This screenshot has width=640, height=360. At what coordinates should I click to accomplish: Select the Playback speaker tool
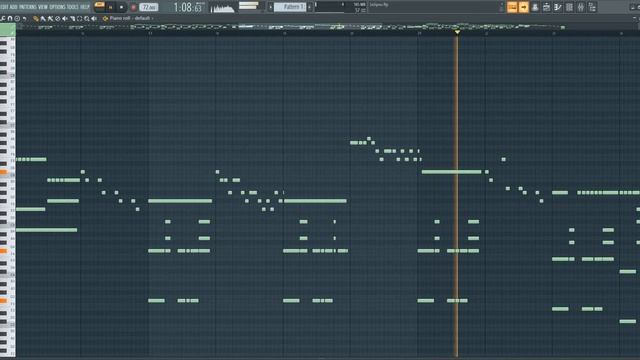(94, 18)
